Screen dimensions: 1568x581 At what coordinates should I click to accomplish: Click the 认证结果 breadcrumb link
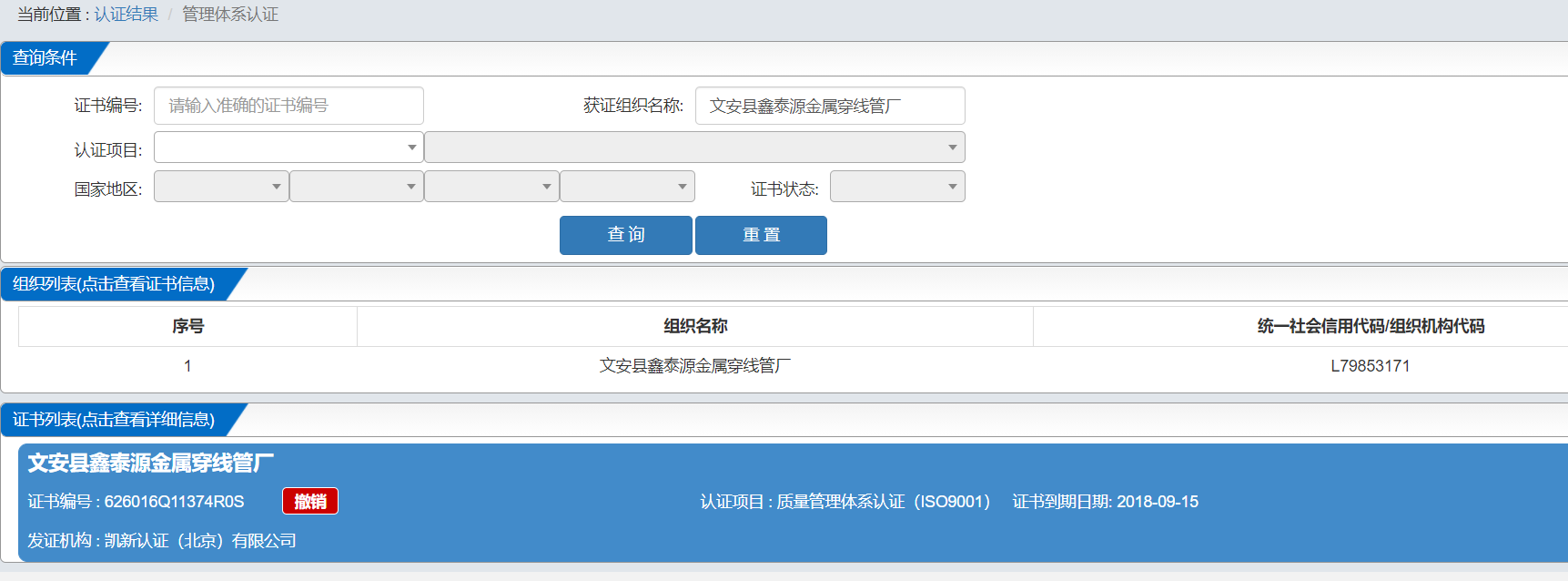(126, 15)
